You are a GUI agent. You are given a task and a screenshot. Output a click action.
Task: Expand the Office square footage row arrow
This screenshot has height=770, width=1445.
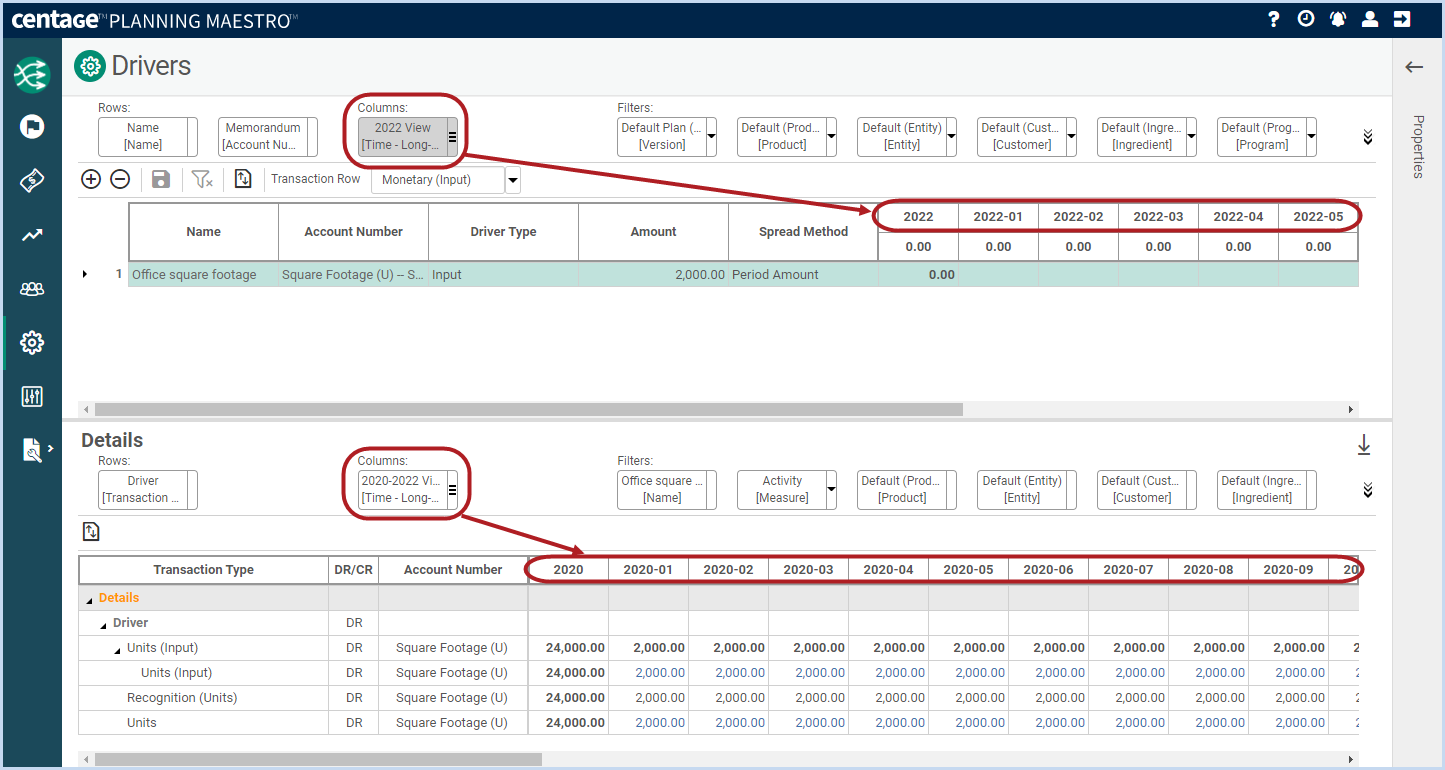[x=85, y=274]
